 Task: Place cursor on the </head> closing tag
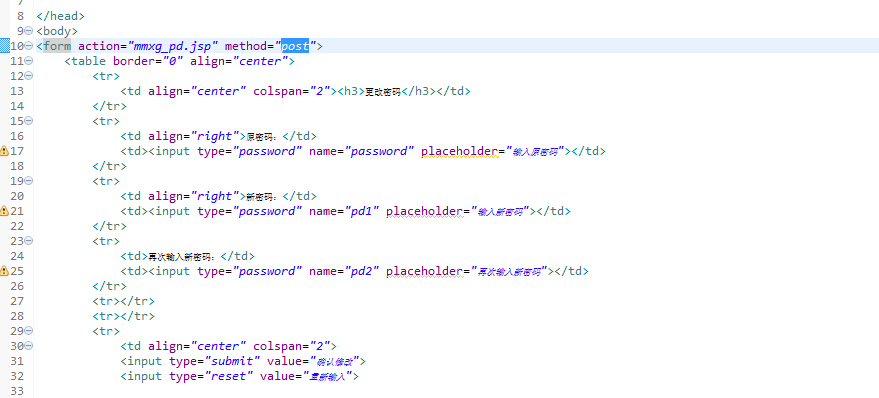(x=60, y=16)
